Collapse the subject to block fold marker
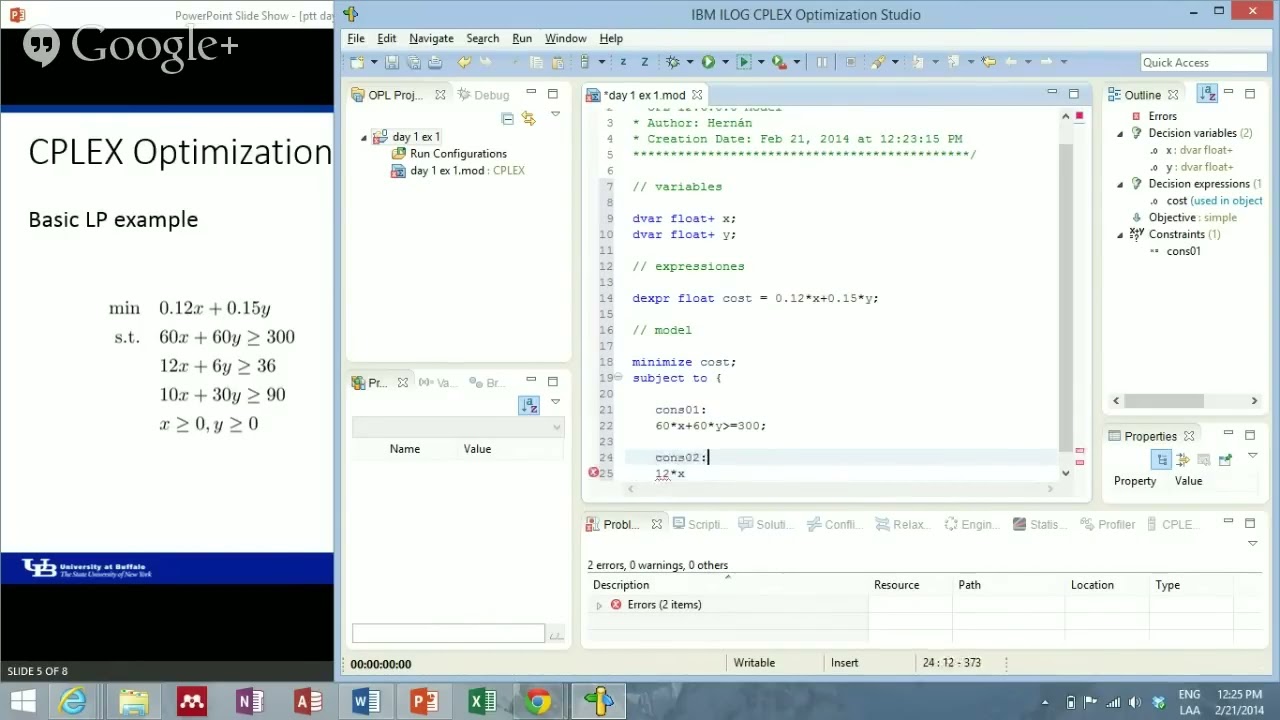The height and width of the screenshot is (720, 1280). 618,378
